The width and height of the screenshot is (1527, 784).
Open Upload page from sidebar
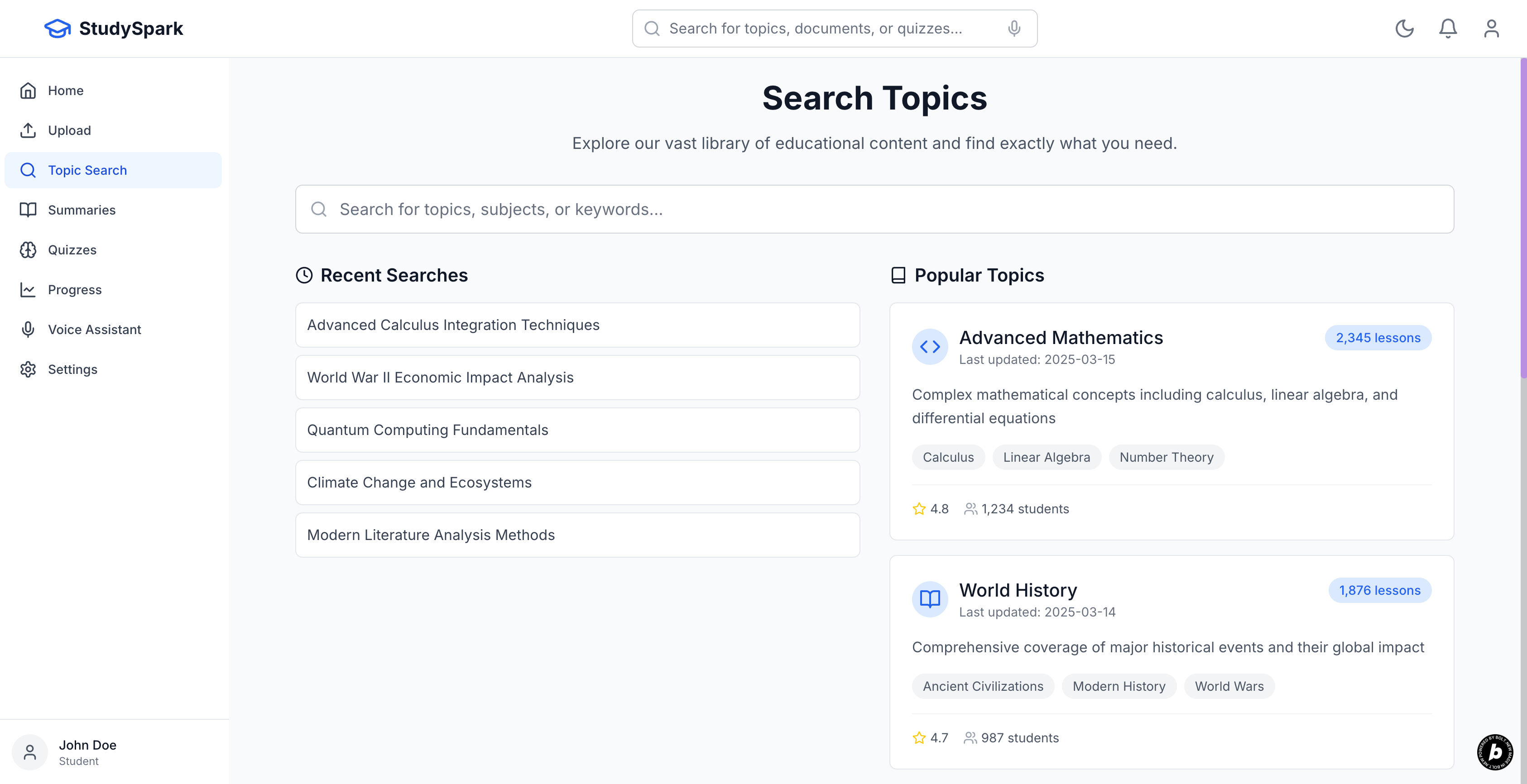[x=69, y=130]
